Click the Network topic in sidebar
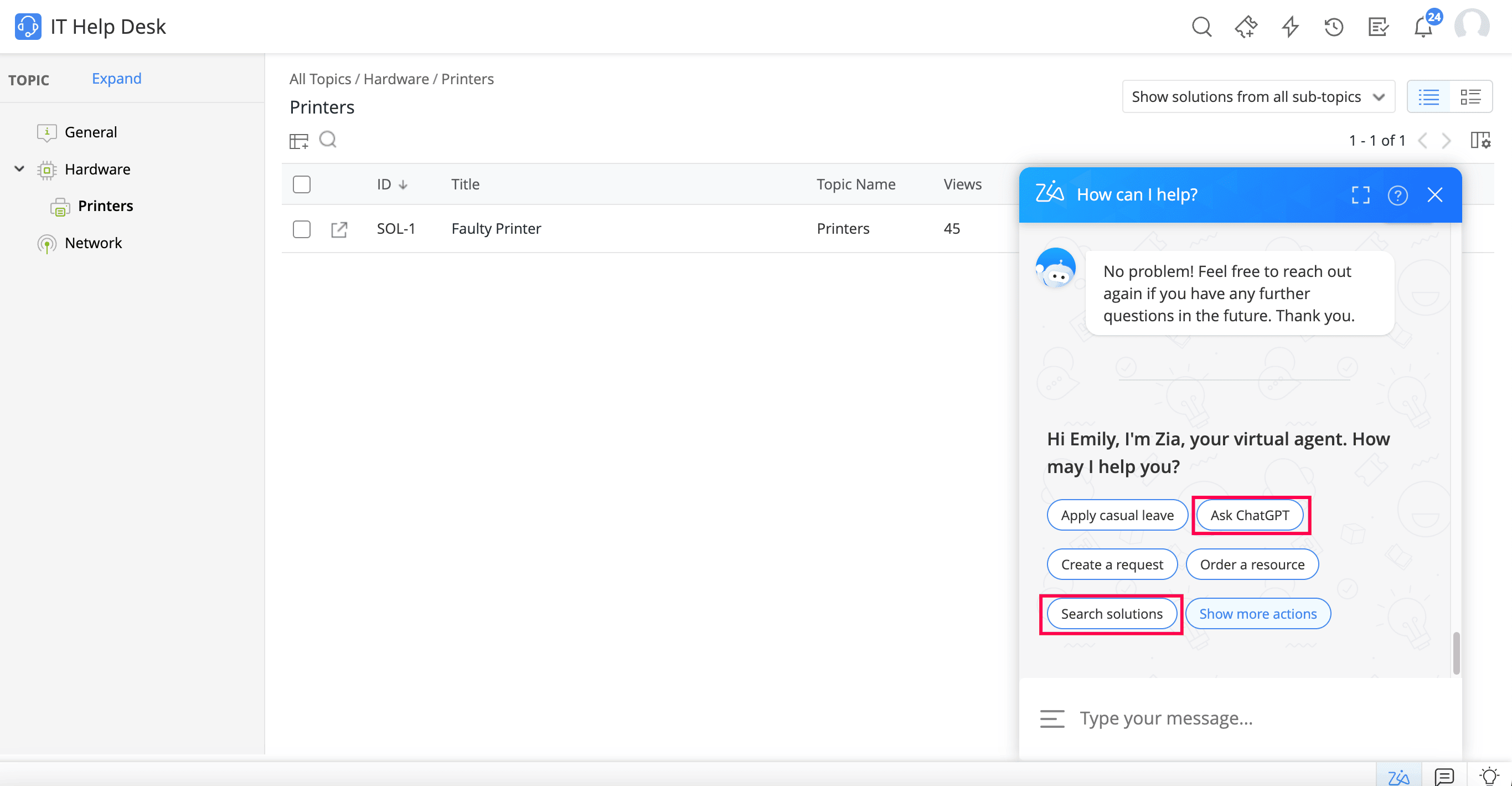The image size is (1512, 786). click(x=93, y=243)
